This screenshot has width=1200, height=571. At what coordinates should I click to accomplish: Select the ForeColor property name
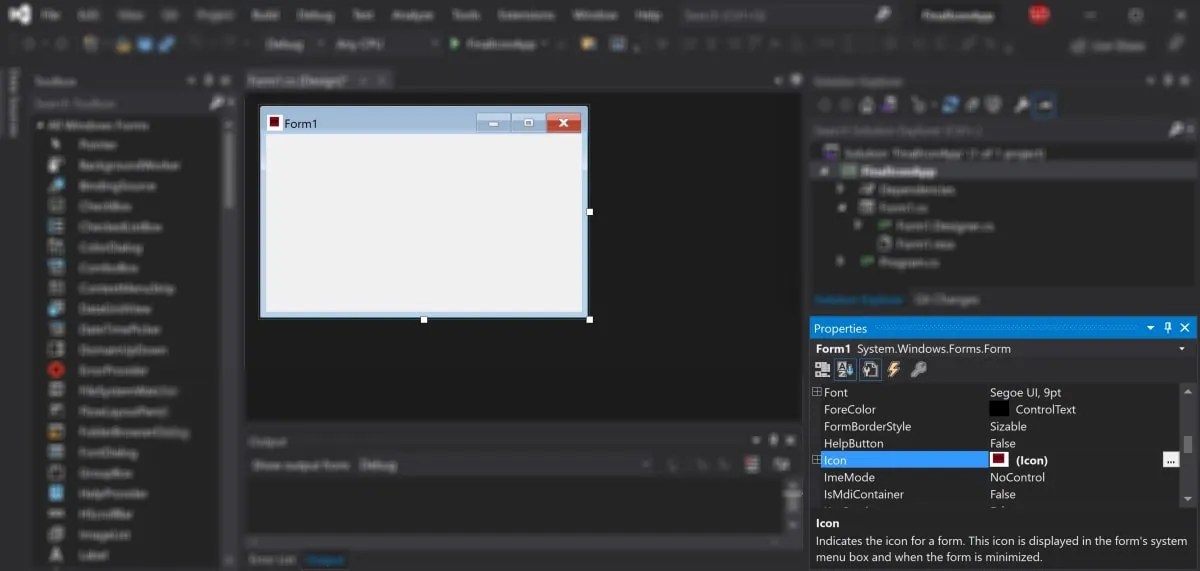tap(850, 409)
